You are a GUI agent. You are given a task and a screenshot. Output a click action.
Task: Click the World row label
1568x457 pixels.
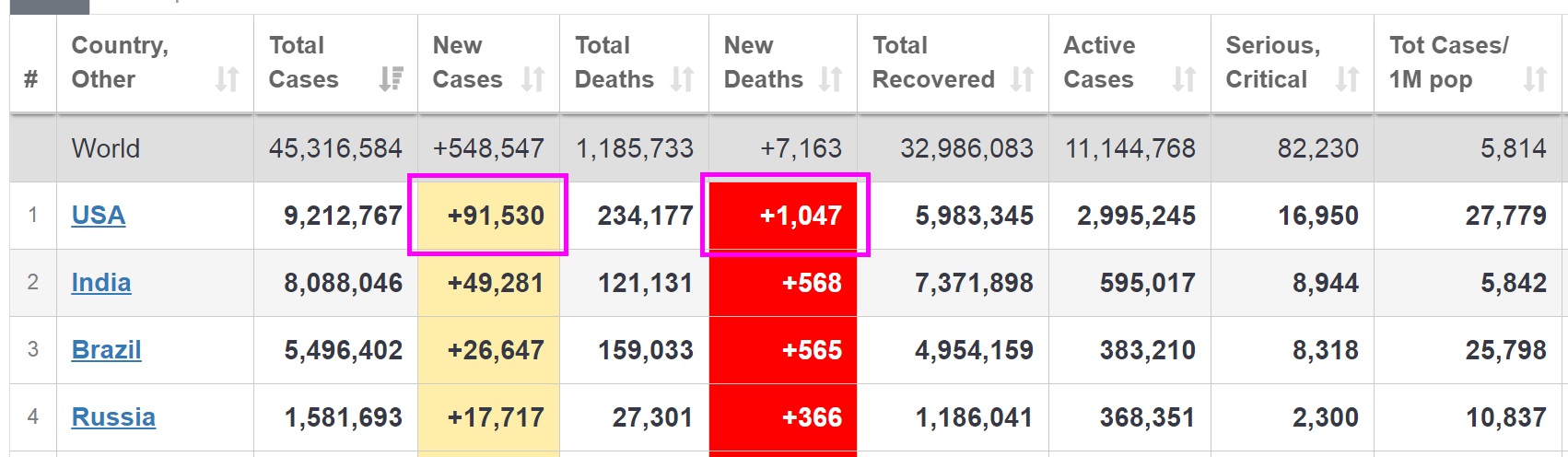(x=106, y=148)
